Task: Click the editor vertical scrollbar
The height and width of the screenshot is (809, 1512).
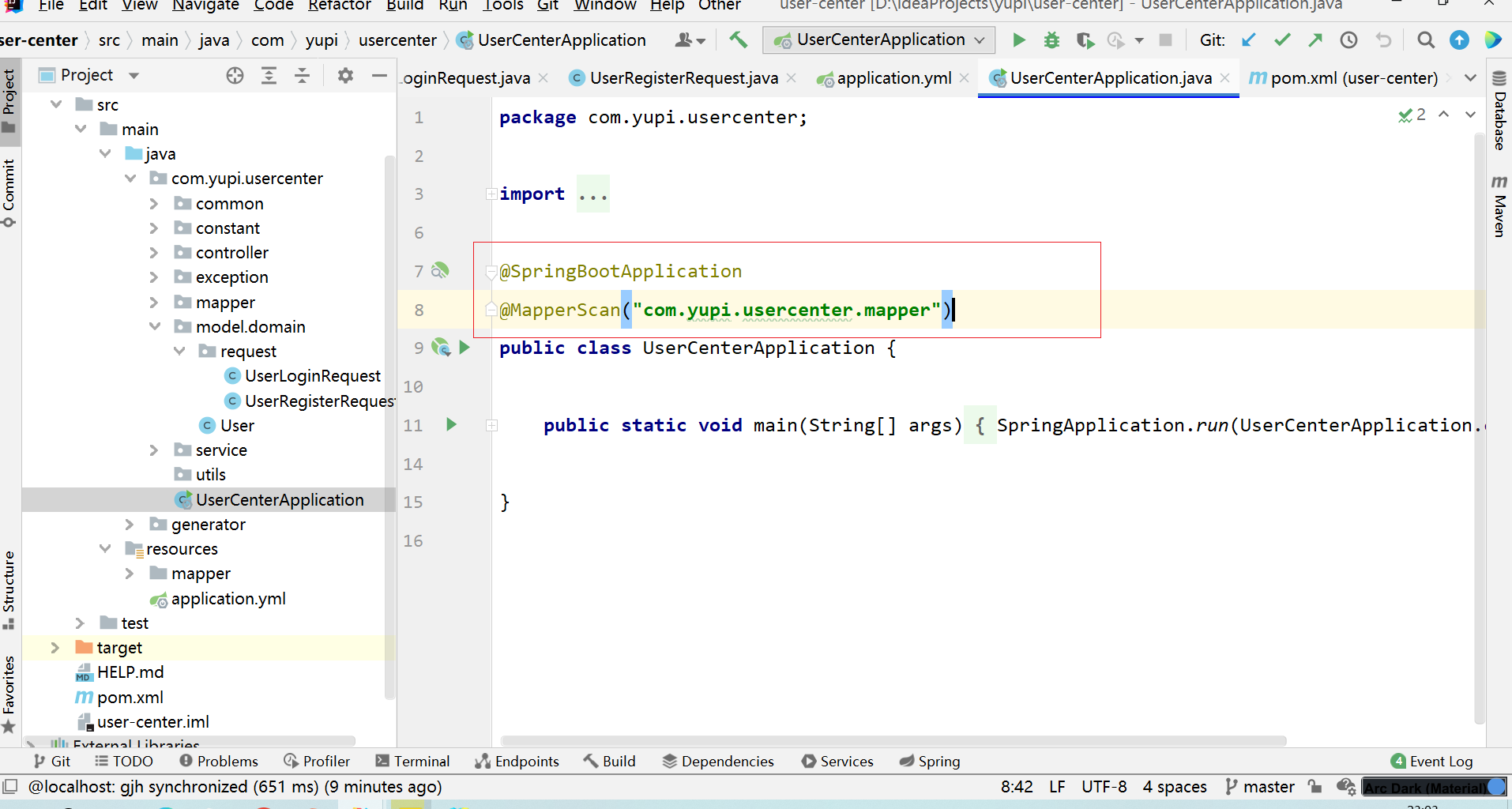Action: pos(1480,427)
